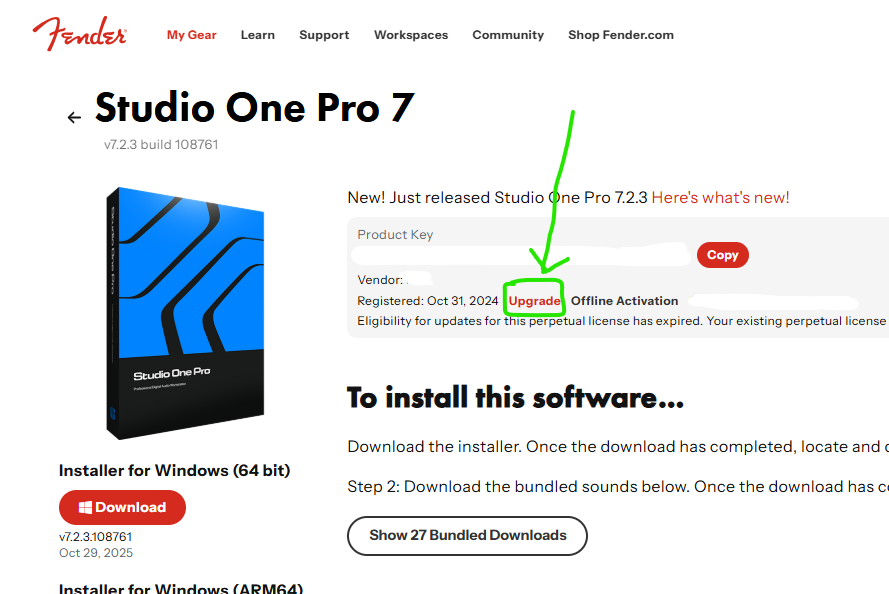Click the Fender logo
Image resolution: width=889 pixels, height=594 pixels.
click(79, 33)
